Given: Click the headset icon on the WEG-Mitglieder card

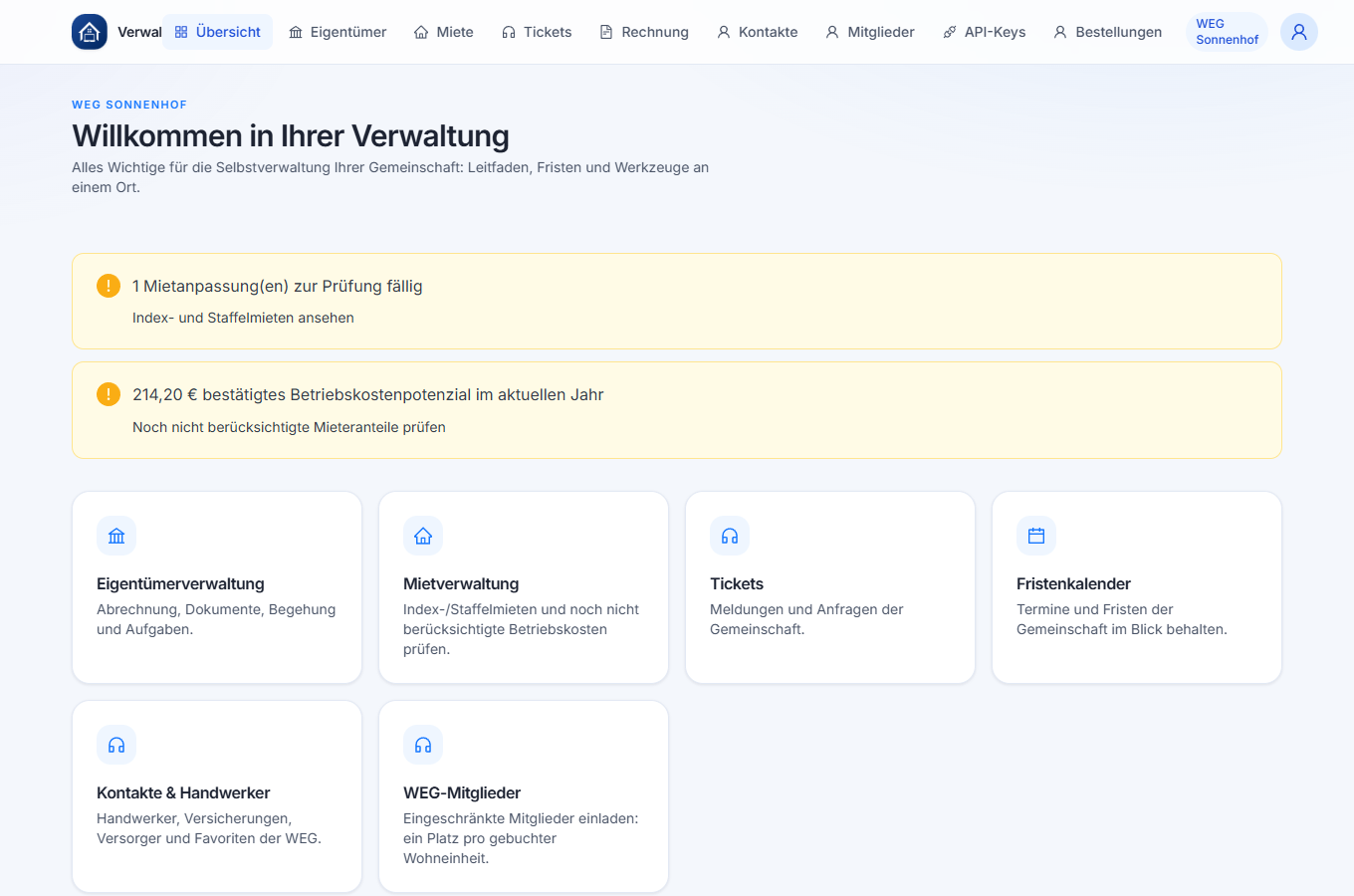Looking at the screenshot, I should 423,745.
